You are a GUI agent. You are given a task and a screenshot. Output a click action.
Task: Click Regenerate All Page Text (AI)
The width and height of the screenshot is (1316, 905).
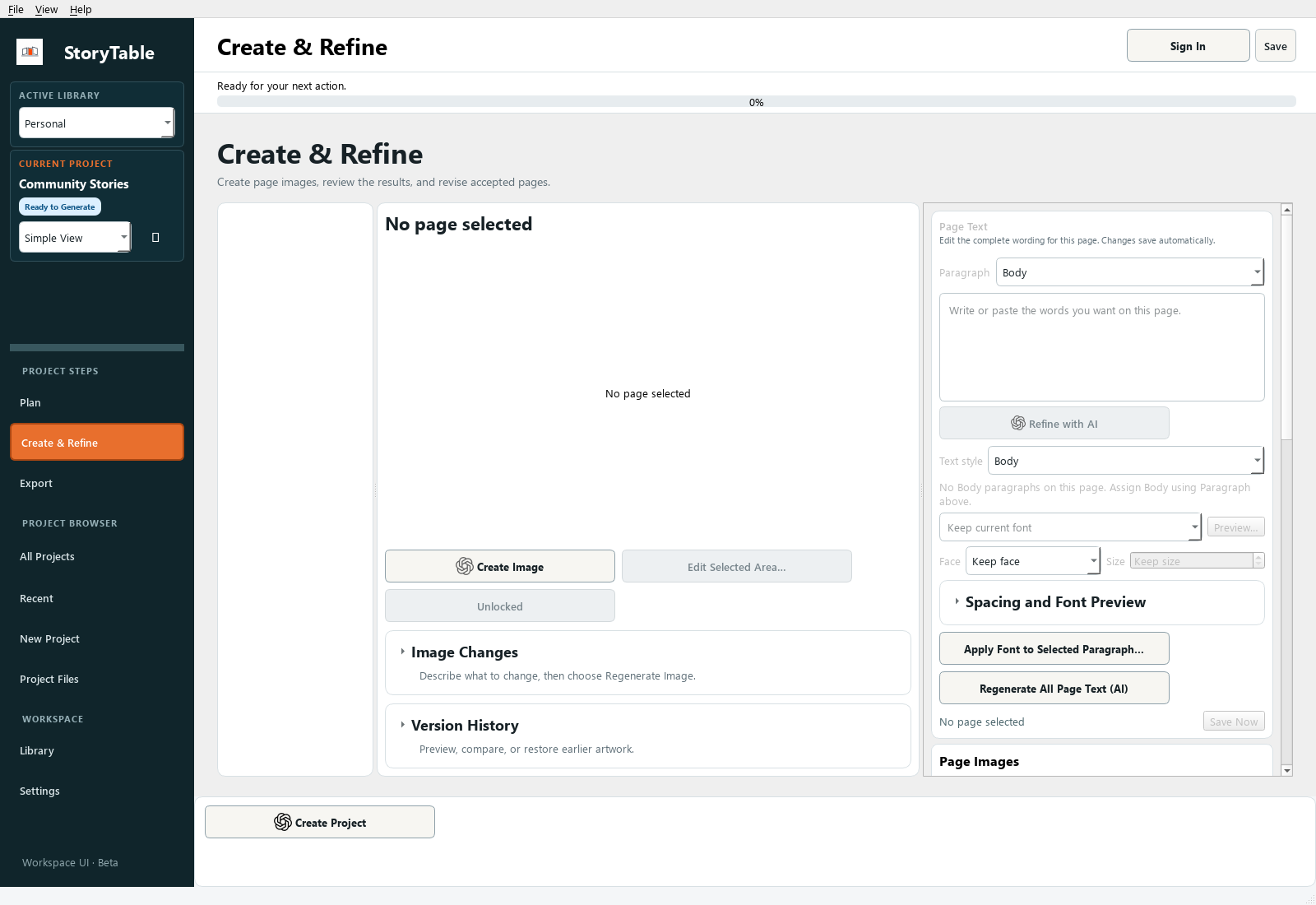1054,688
